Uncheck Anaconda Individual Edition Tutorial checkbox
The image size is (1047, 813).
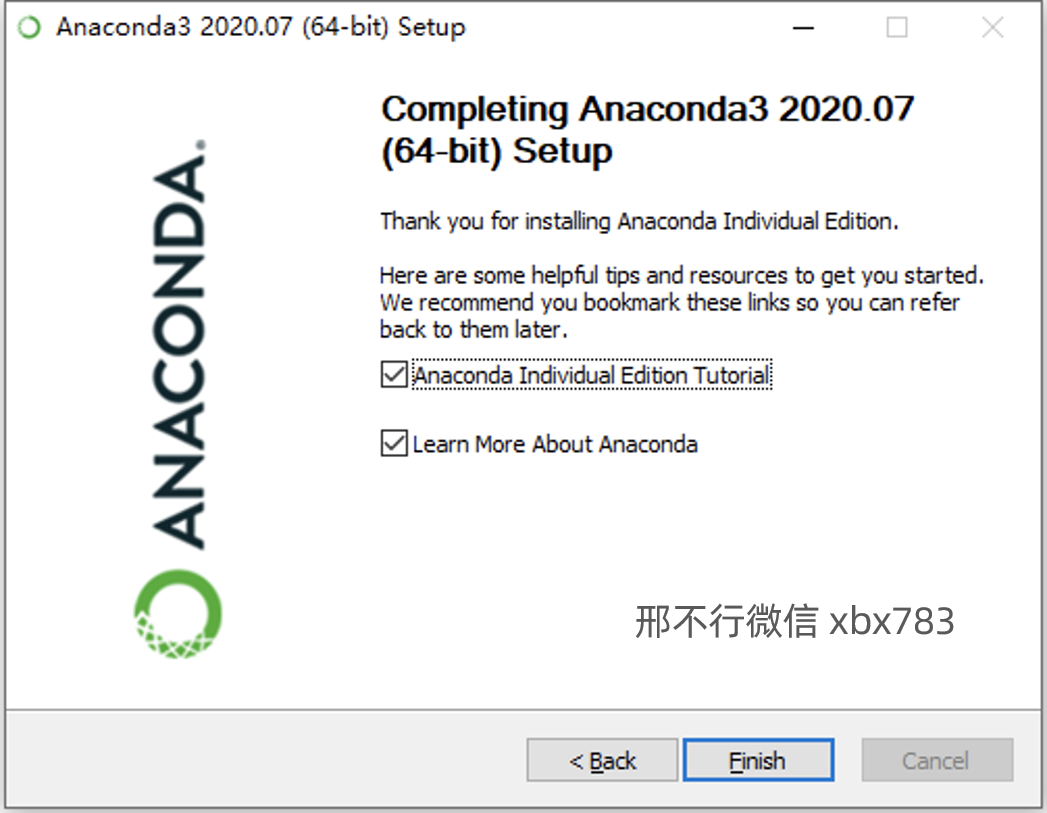(x=394, y=374)
